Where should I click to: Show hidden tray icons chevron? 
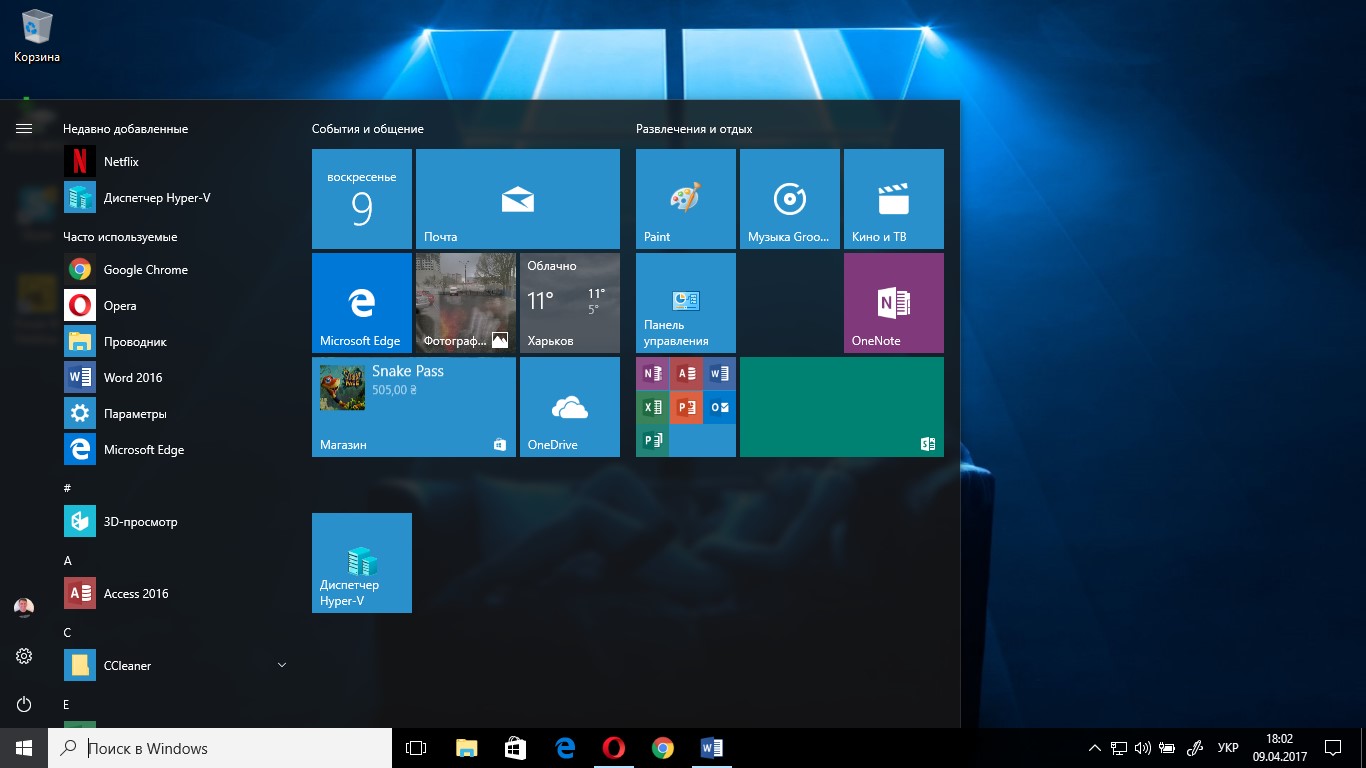tap(1095, 748)
